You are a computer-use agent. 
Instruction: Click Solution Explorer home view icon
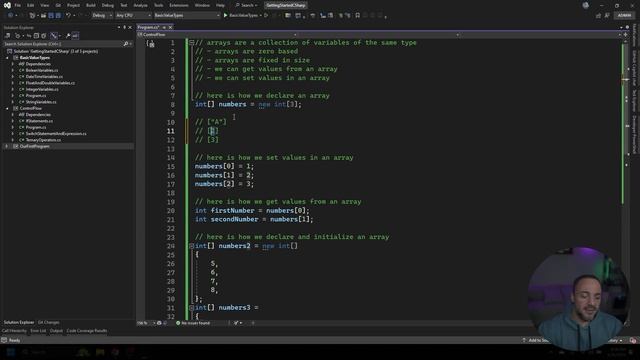8,36
